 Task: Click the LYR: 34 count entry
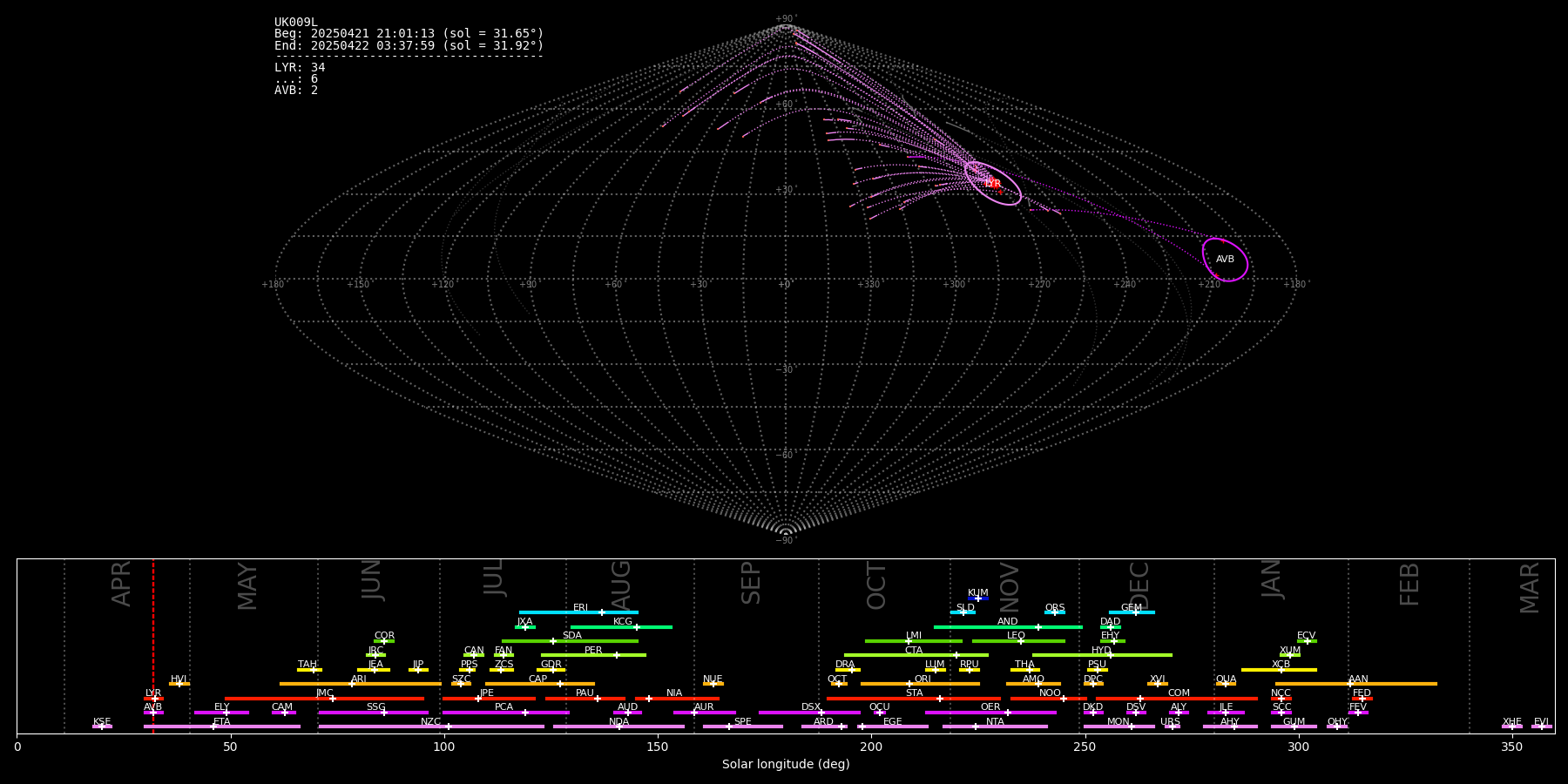(300, 68)
